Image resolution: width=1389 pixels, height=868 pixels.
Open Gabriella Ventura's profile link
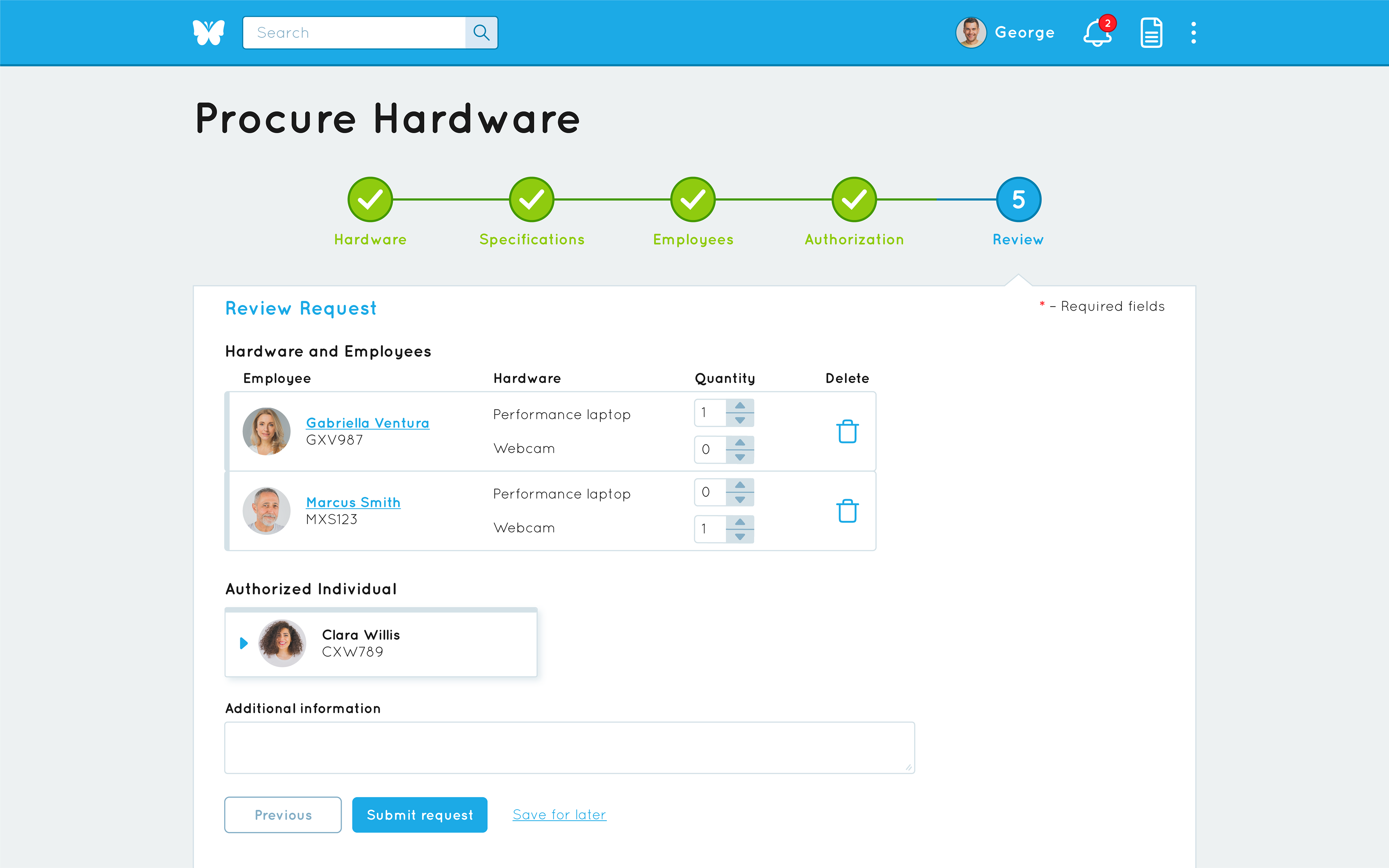[368, 422]
